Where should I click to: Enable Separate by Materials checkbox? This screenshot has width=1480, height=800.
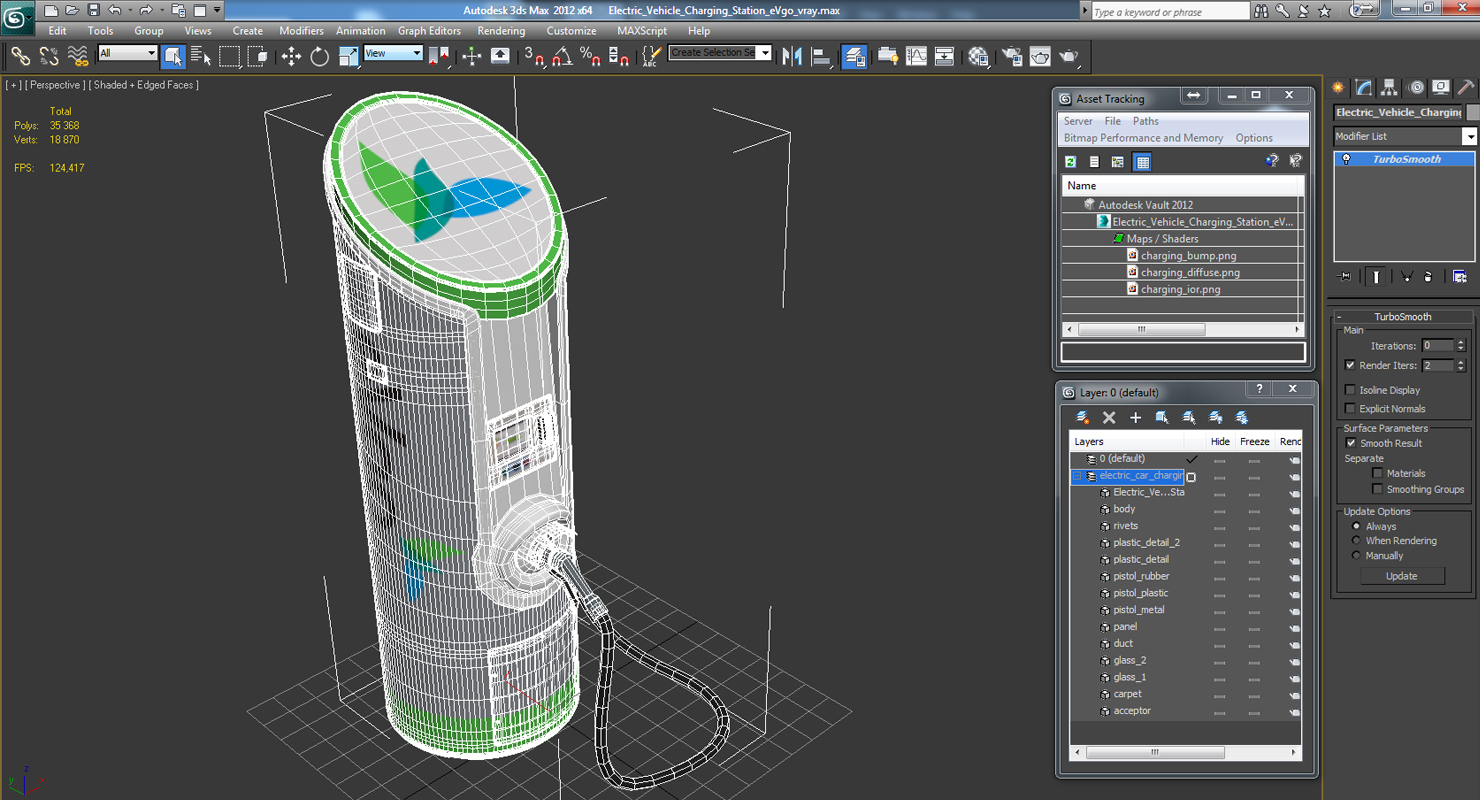1377,473
